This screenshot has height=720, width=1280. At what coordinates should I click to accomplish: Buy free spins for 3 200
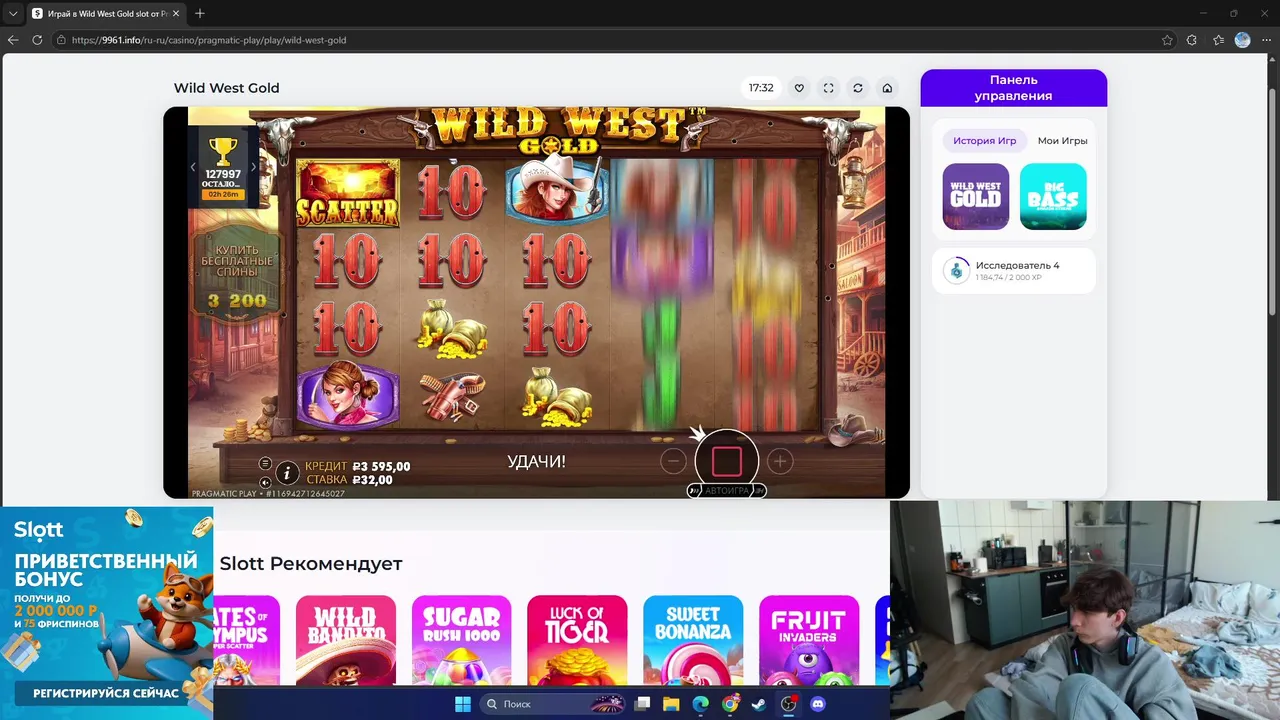(237, 274)
